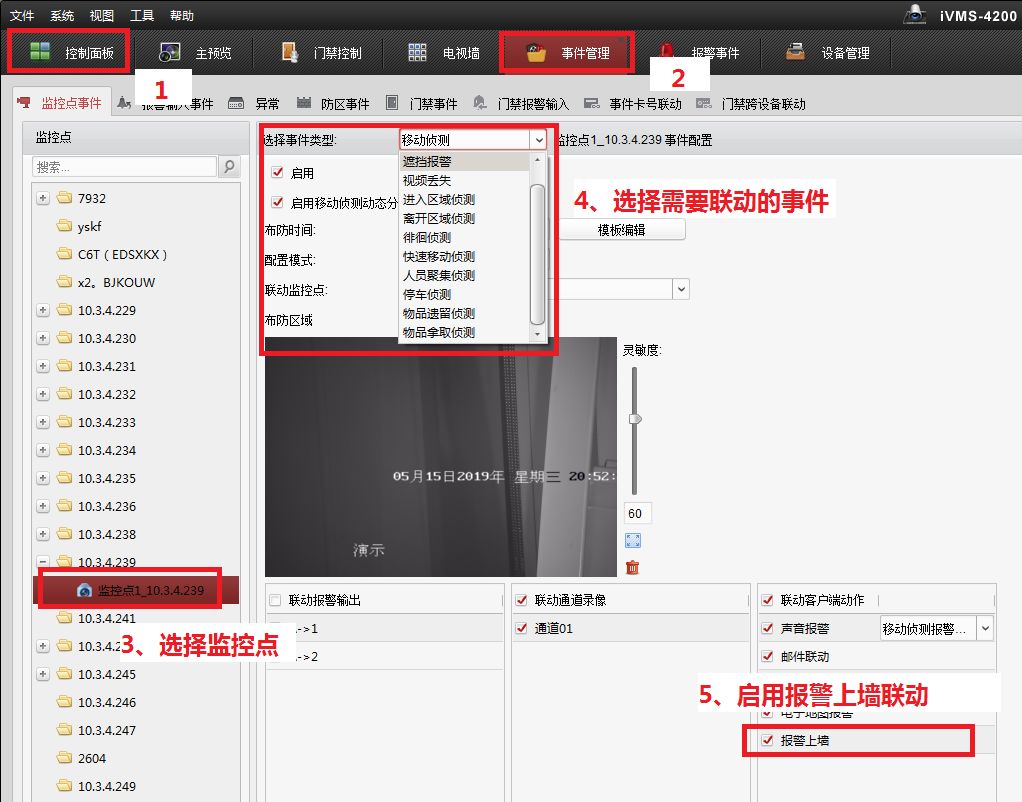Open the 电视墙 video wall icon
This screenshot has width=1022, height=802.
(417, 53)
